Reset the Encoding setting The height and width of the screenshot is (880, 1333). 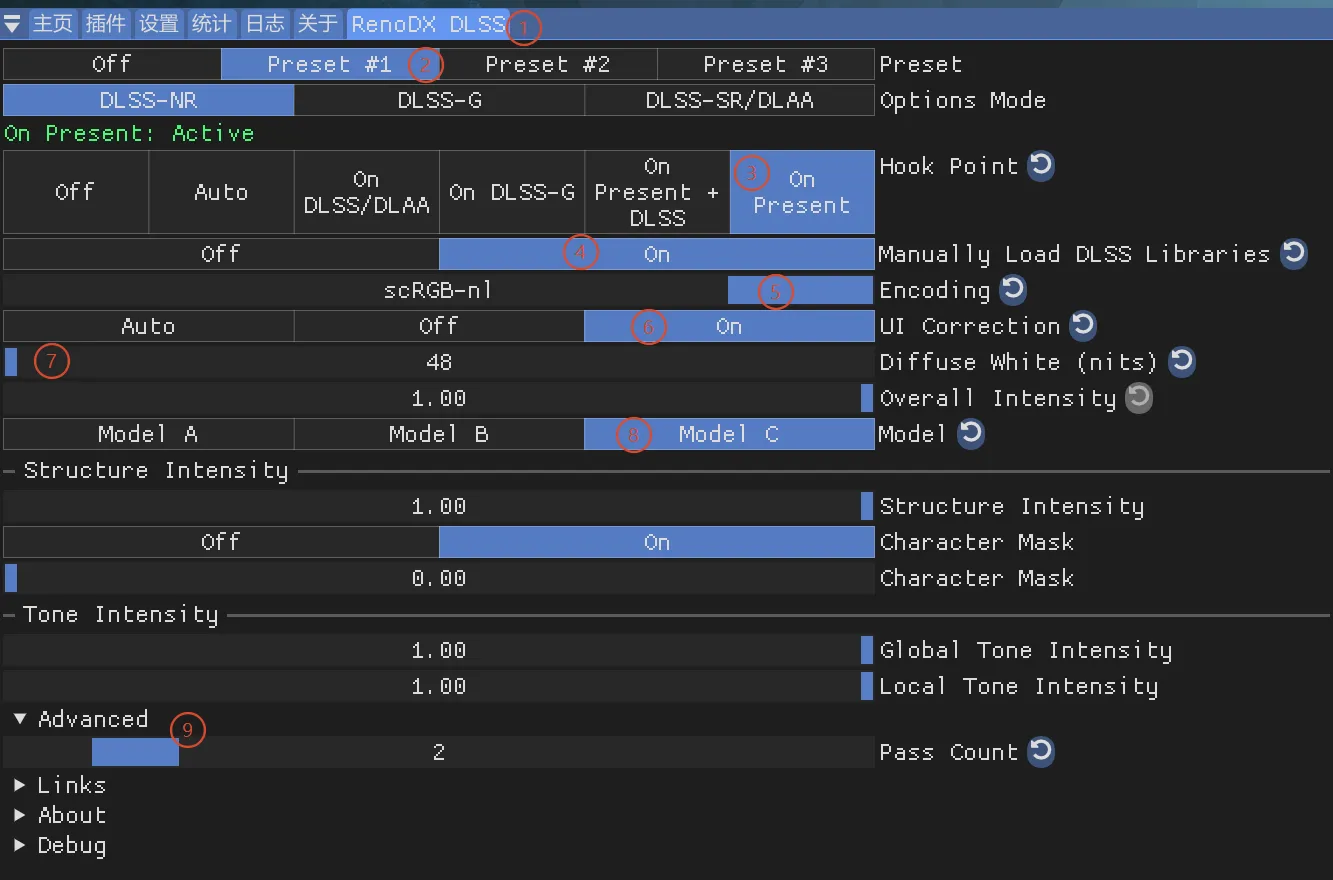tap(1013, 290)
